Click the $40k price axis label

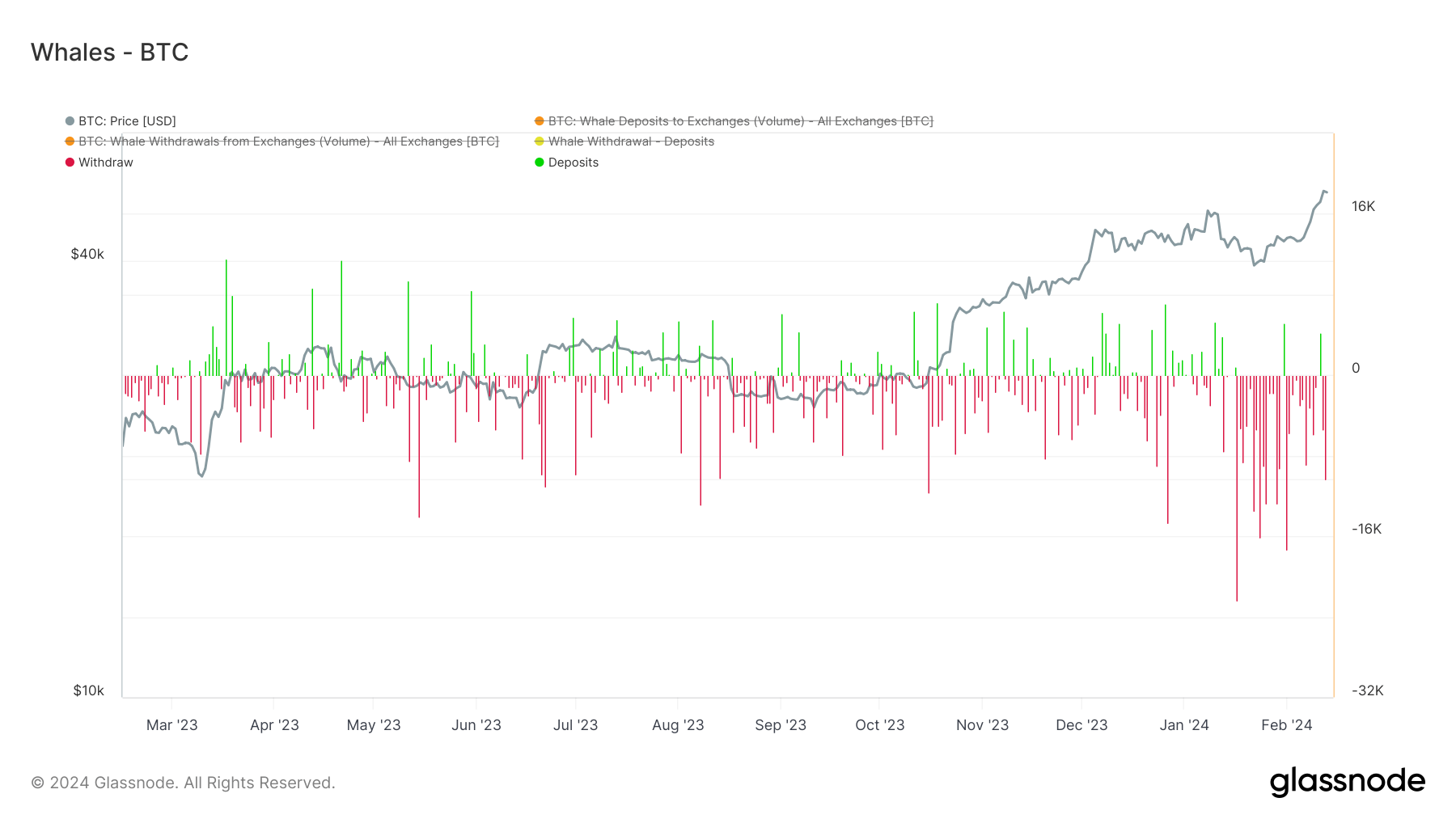coord(87,254)
